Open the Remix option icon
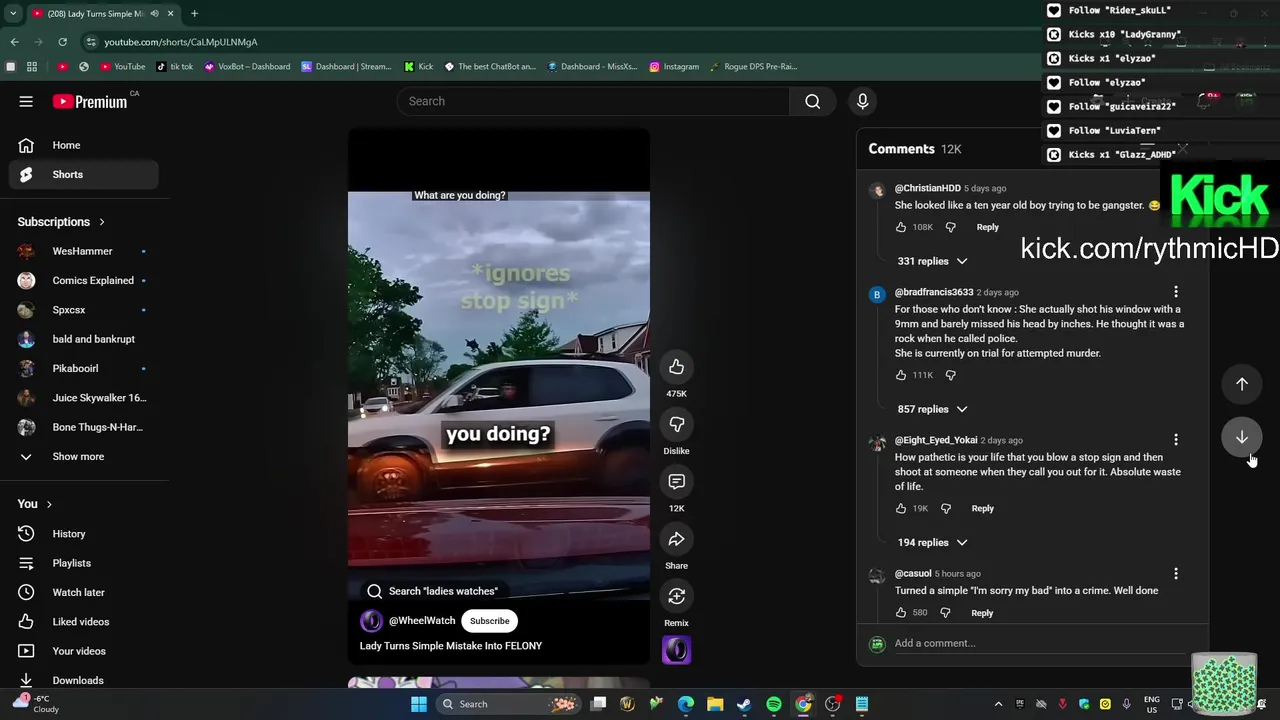 676,596
